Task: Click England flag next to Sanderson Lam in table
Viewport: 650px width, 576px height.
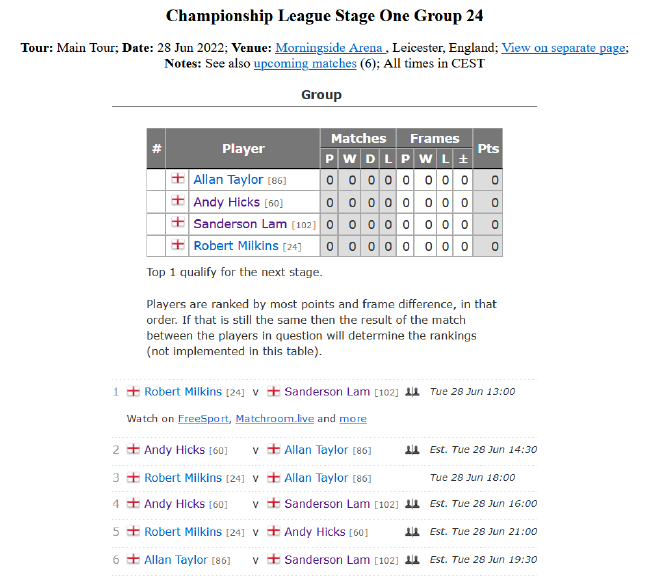Action: (x=178, y=224)
